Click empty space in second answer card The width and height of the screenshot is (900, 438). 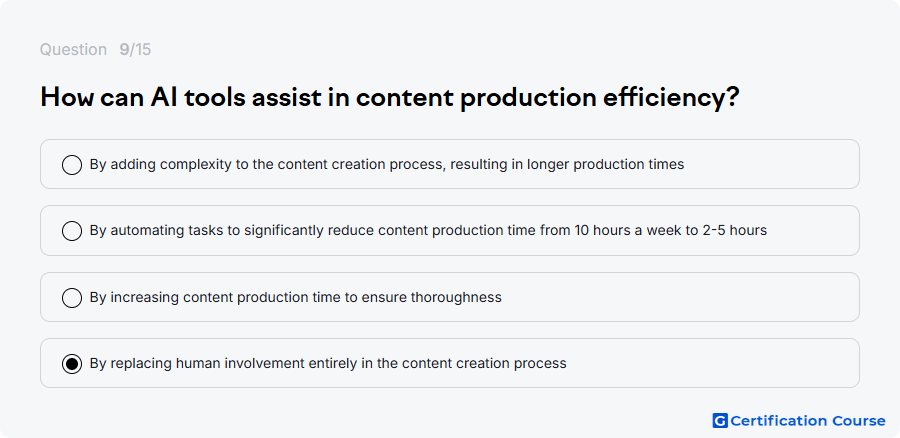[x=815, y=231]
